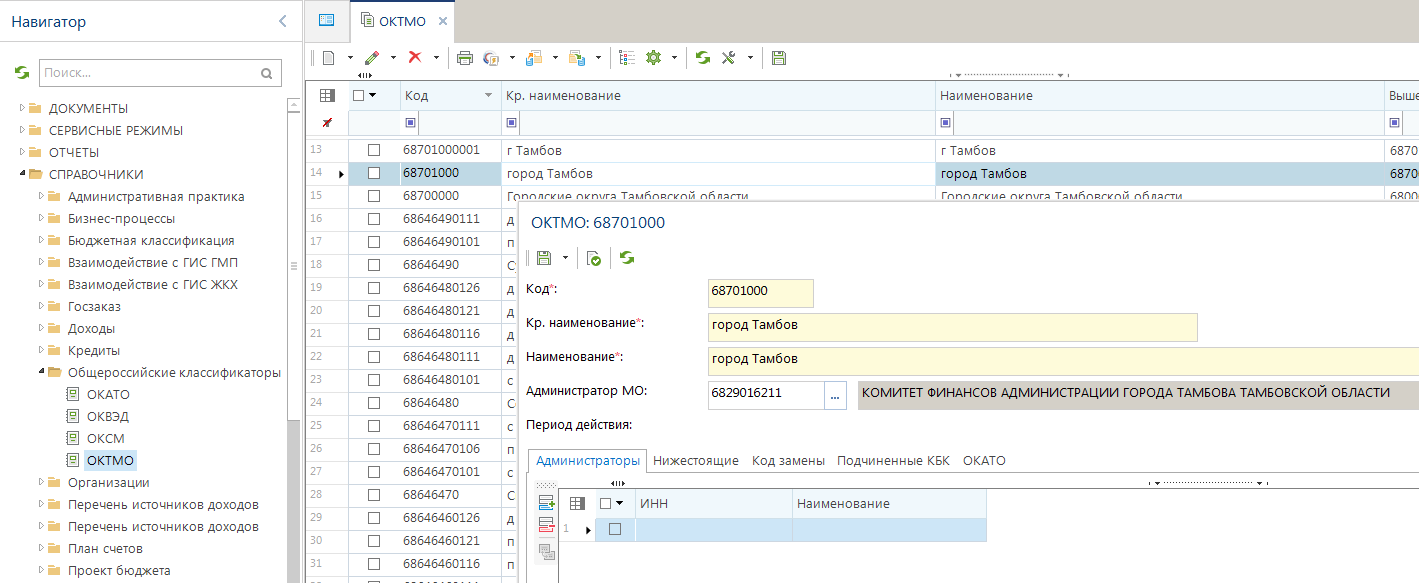Screen dimensions: 1419x583
Task: Collapse the СПРАВОЧНИКИ folder
Action: 23,174
